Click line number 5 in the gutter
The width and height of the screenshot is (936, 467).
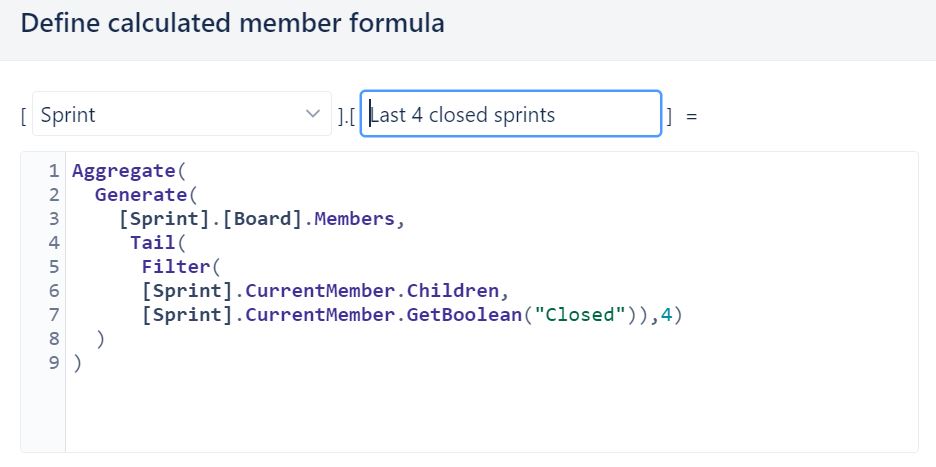(x=54, y=266)
